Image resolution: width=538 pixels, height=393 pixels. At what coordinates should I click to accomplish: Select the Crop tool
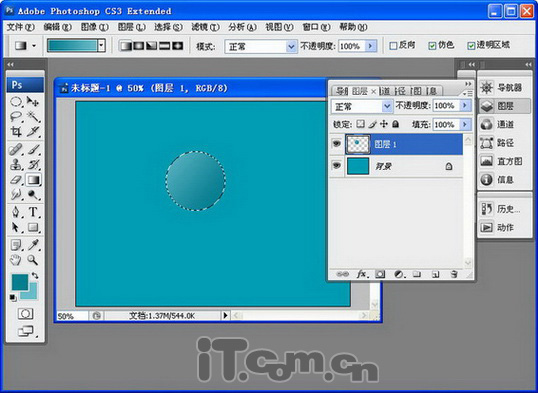16,131
